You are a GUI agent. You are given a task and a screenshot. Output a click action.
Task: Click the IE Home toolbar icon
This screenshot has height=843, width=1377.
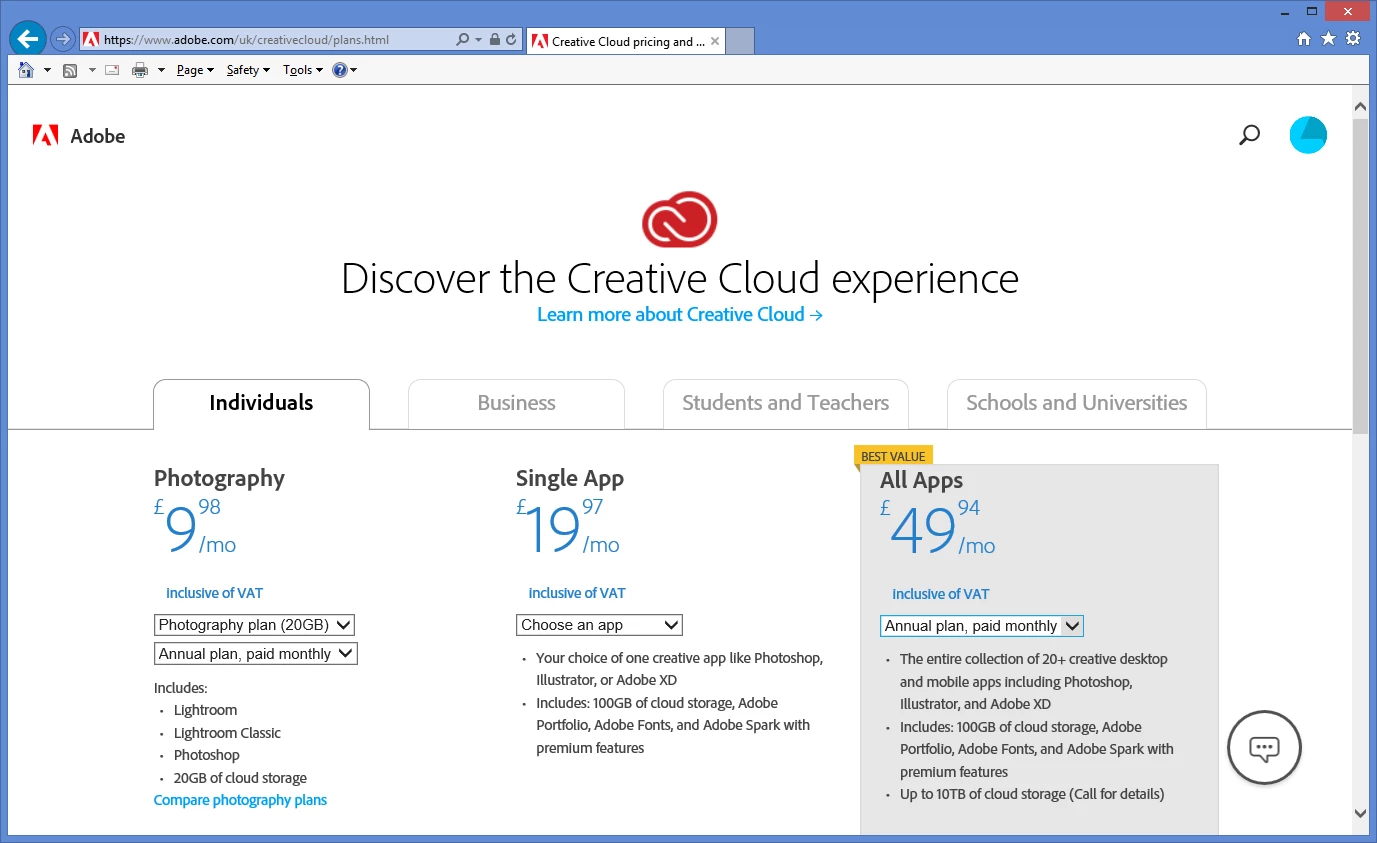coord(26,70)
